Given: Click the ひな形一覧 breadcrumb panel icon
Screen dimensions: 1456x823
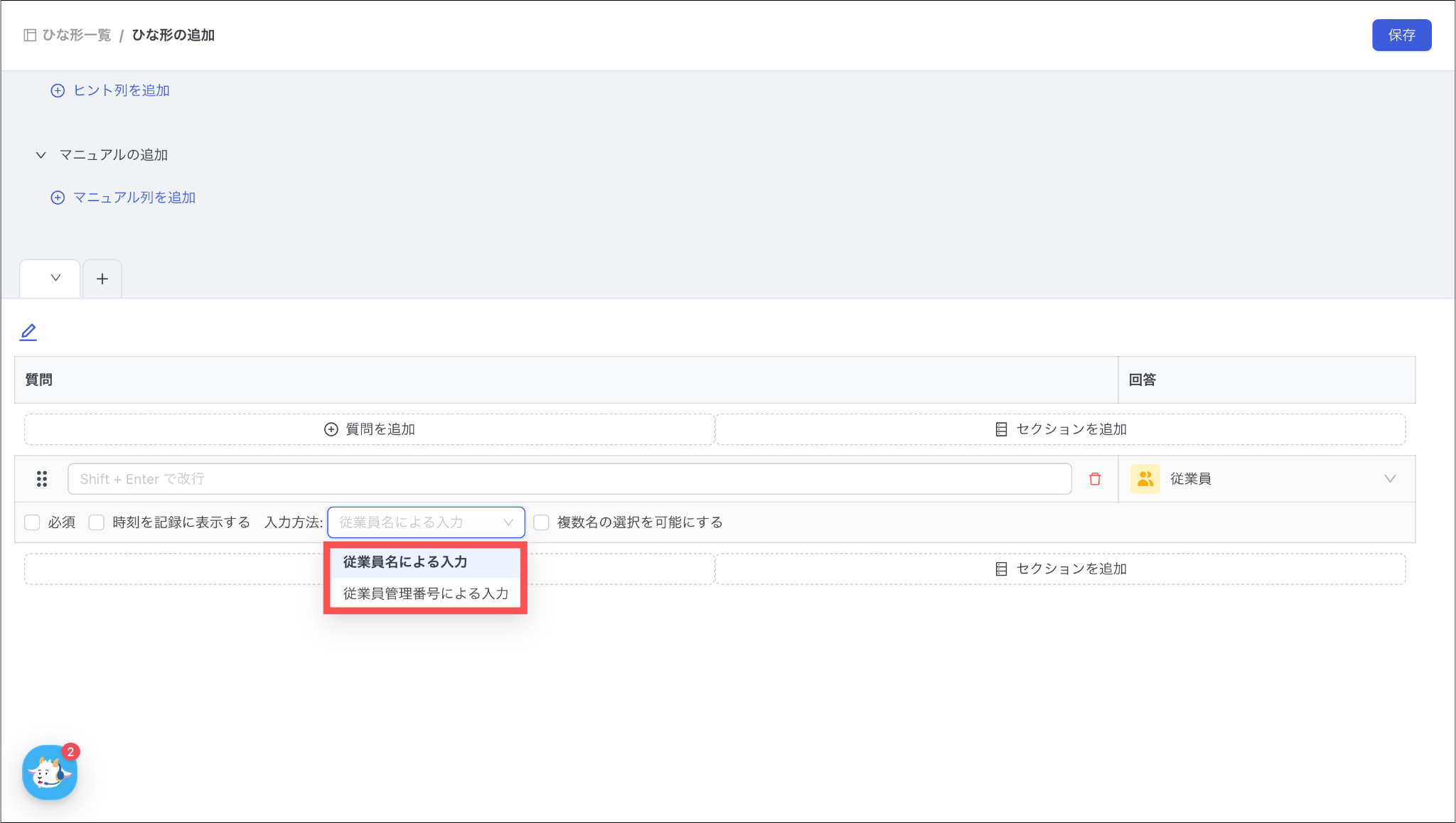Looking at the screenshot, I should 30,36.
